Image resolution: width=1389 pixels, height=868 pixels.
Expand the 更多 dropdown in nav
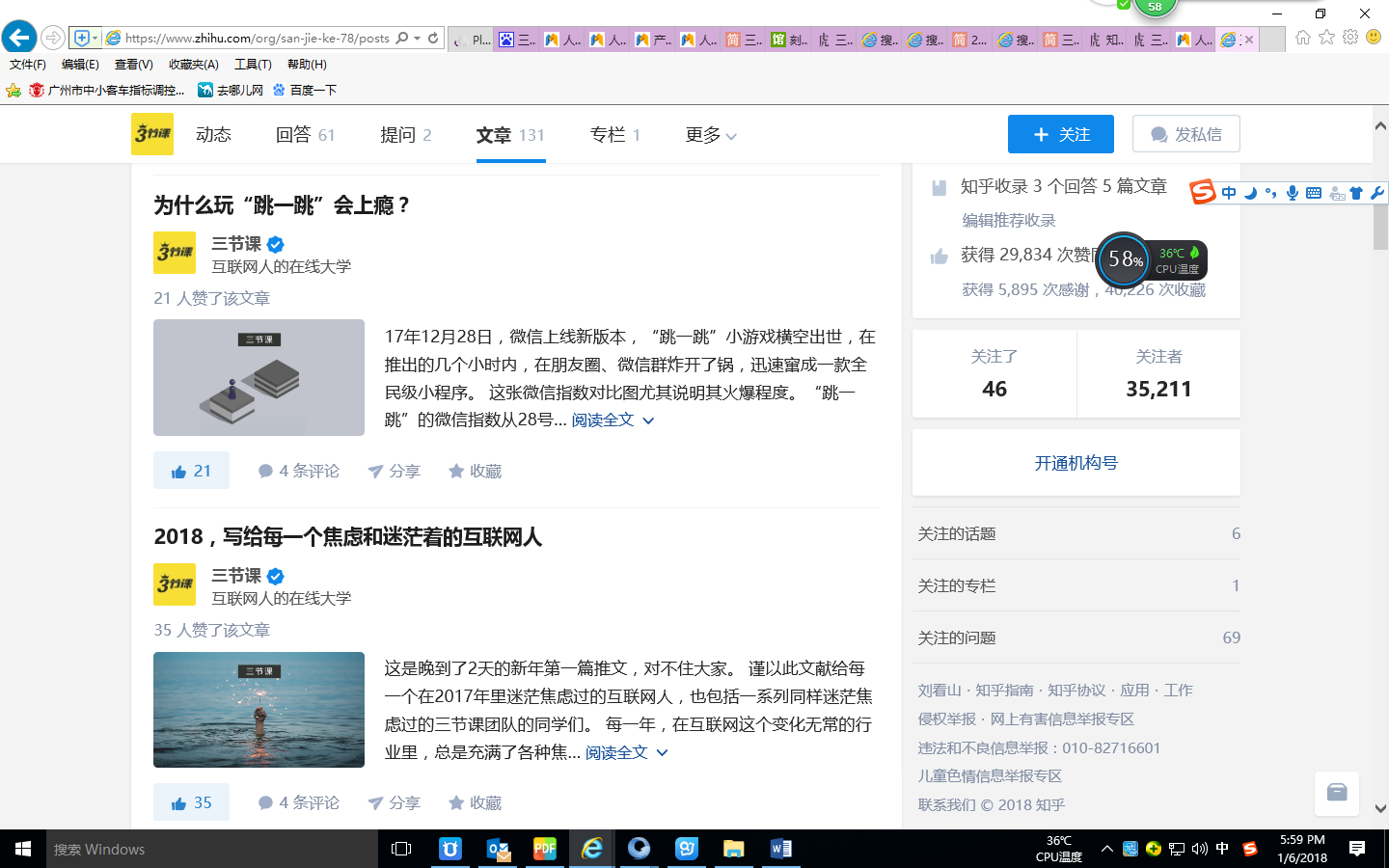pyautogui.click(x=711, y=135)
